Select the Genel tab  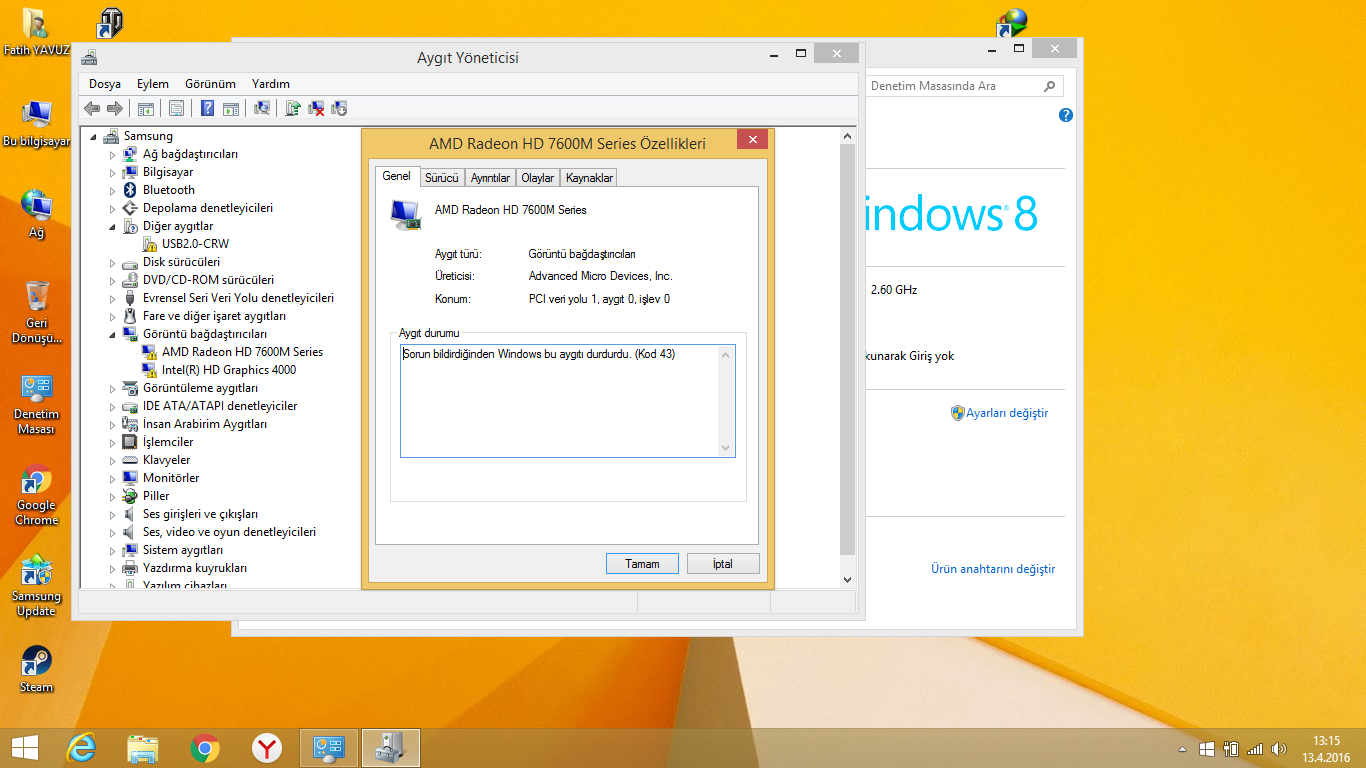pyautogui.click(x=397, y=176)
